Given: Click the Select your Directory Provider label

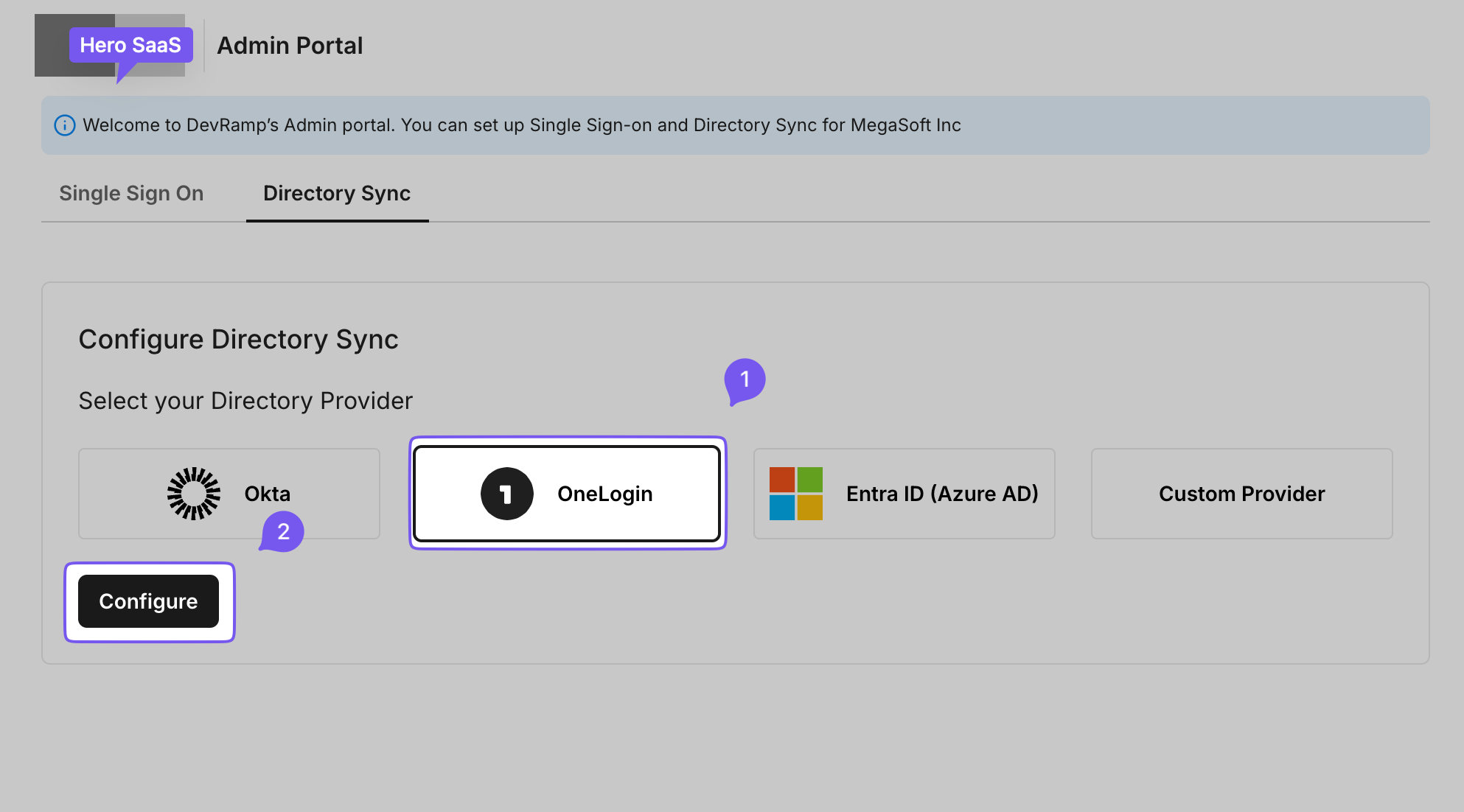Looking at the screenshot, I should (245, 400).
